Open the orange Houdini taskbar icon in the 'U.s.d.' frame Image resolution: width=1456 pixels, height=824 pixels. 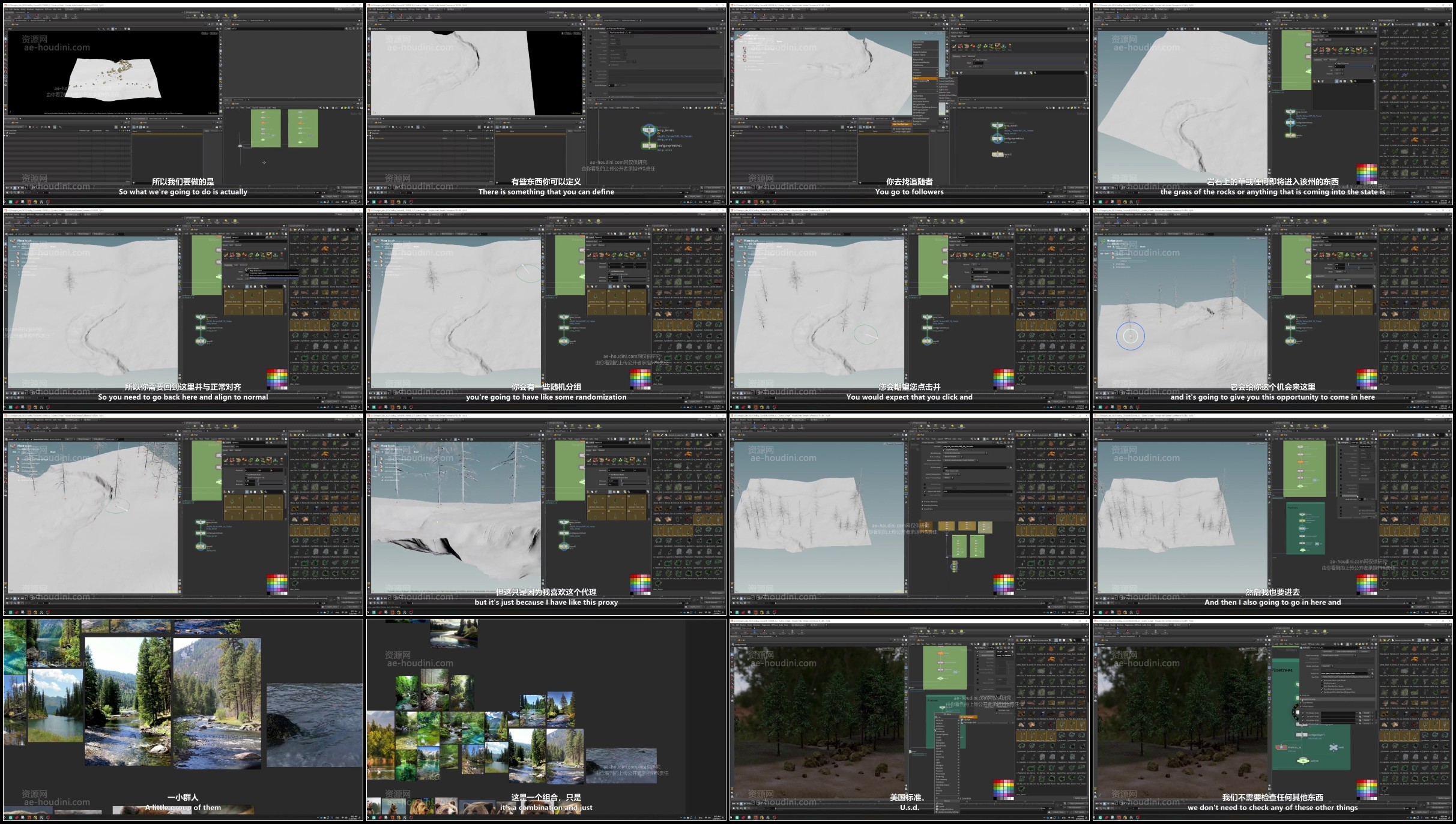pyautogui.click(x=755, y=817)
